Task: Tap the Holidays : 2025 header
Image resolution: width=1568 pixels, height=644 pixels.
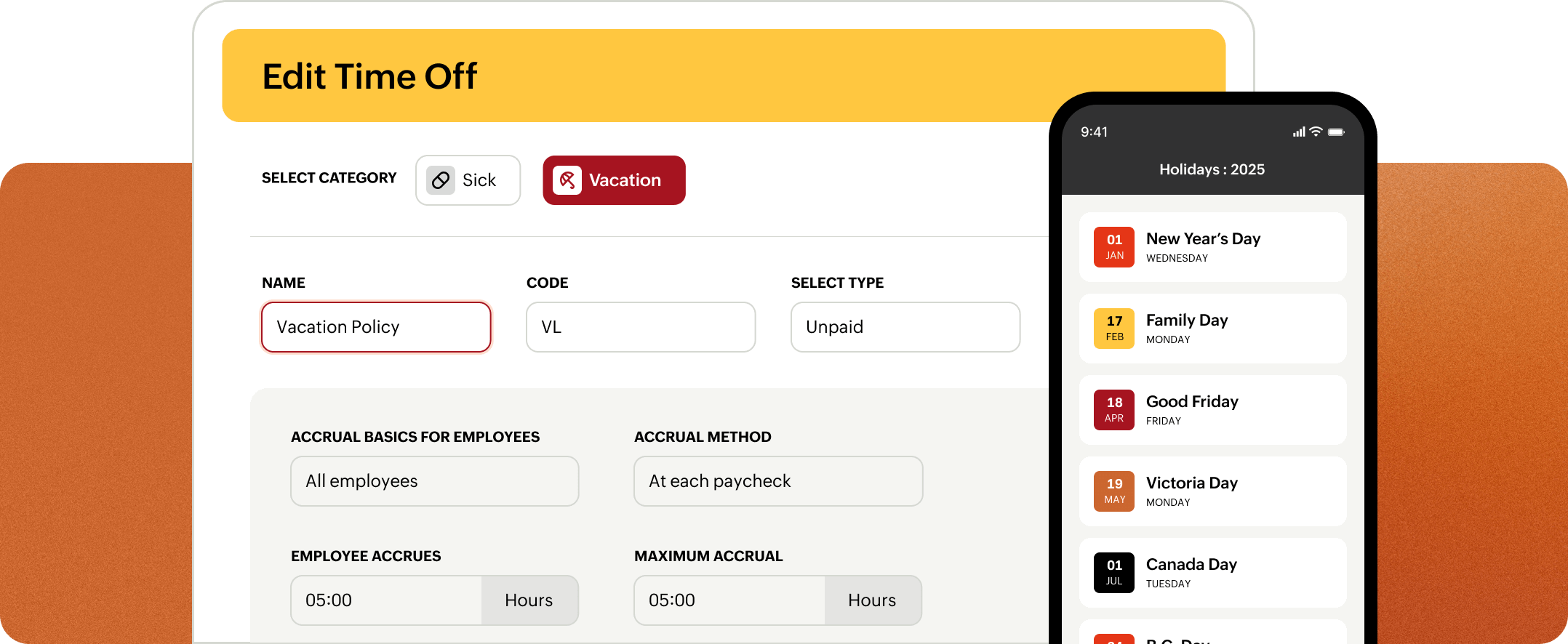Action: pos(1212,169)
